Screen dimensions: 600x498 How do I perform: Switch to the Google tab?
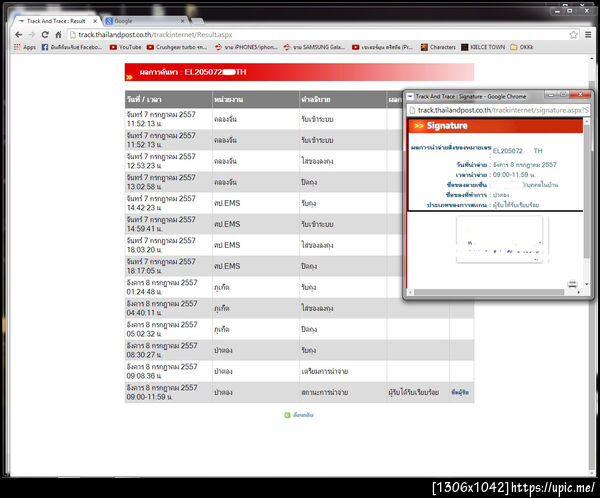coord(145,21)
